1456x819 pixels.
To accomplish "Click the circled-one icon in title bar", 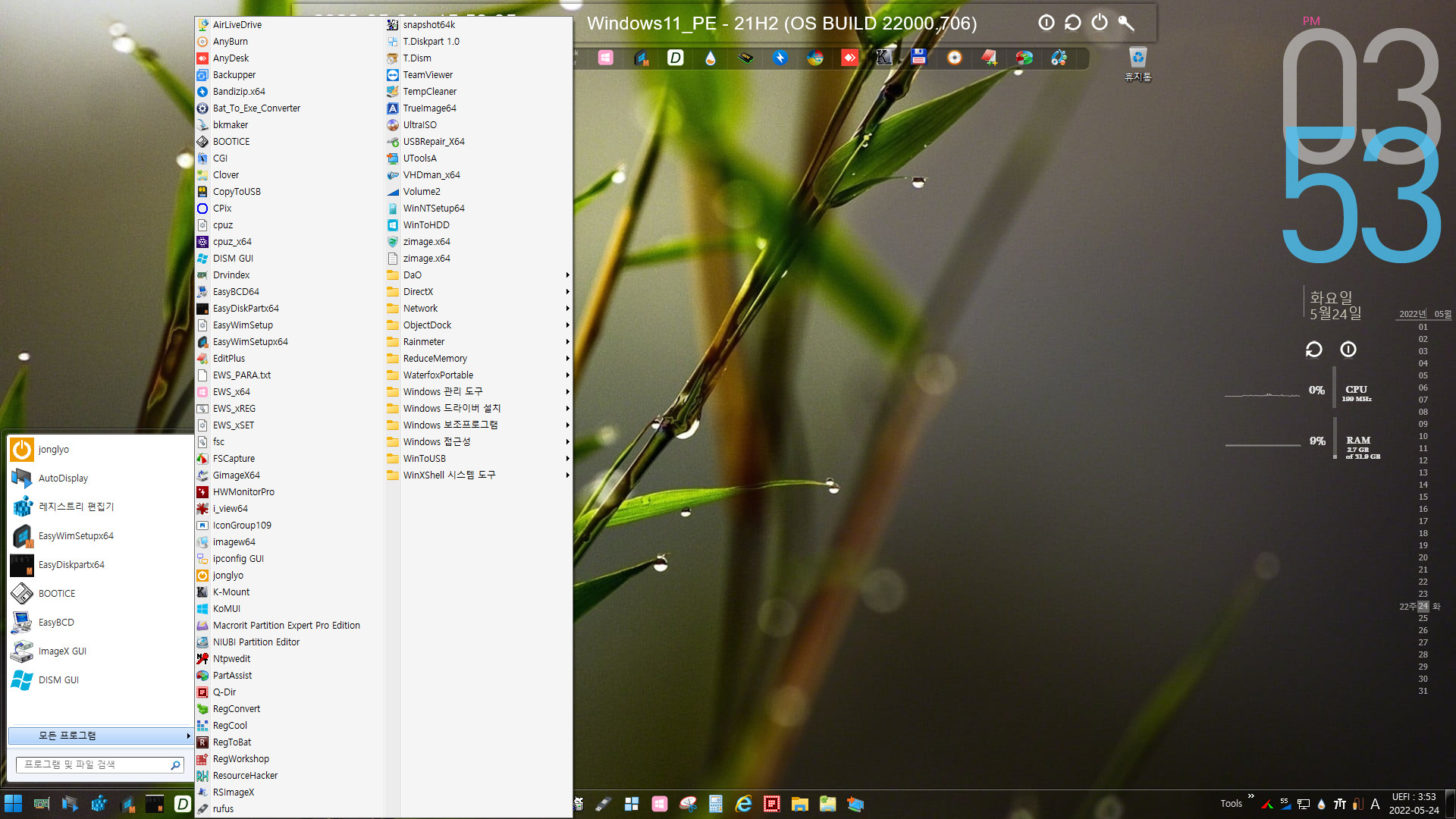I will (1046, 23).
